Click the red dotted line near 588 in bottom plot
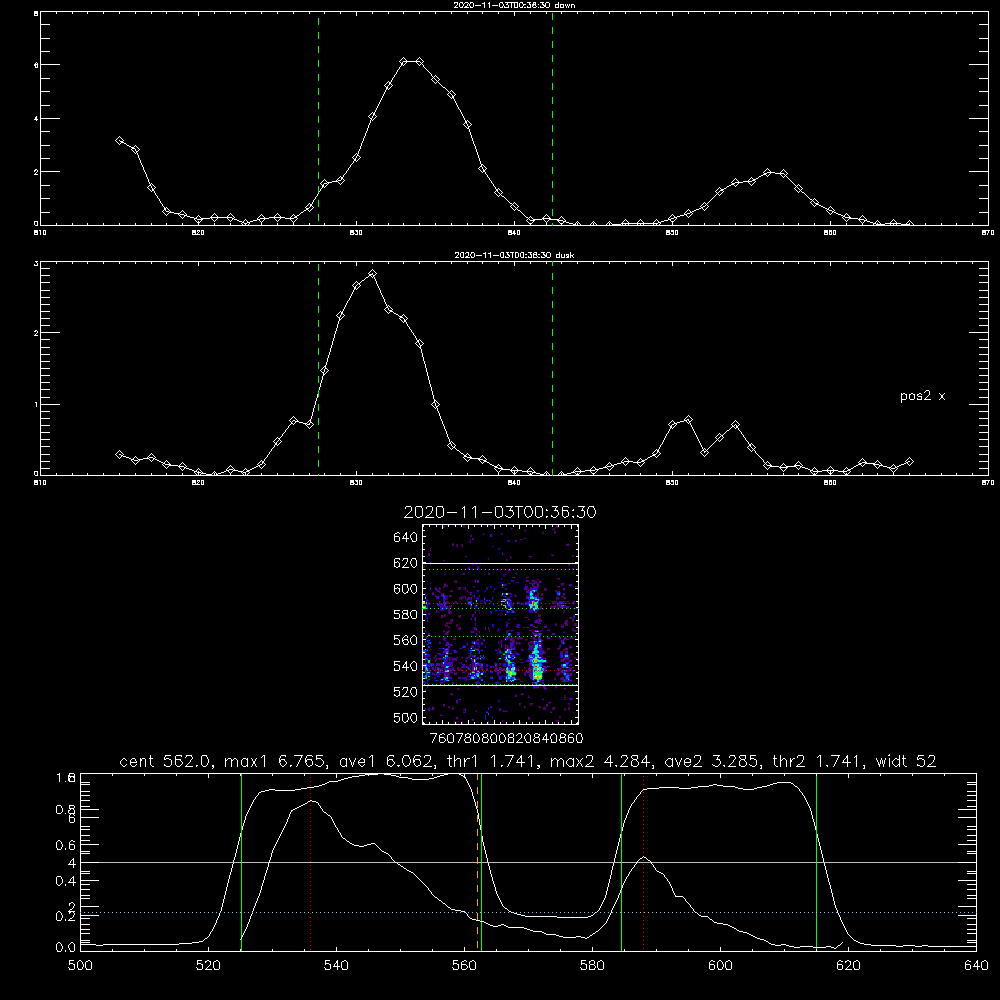 coord(643,861)
